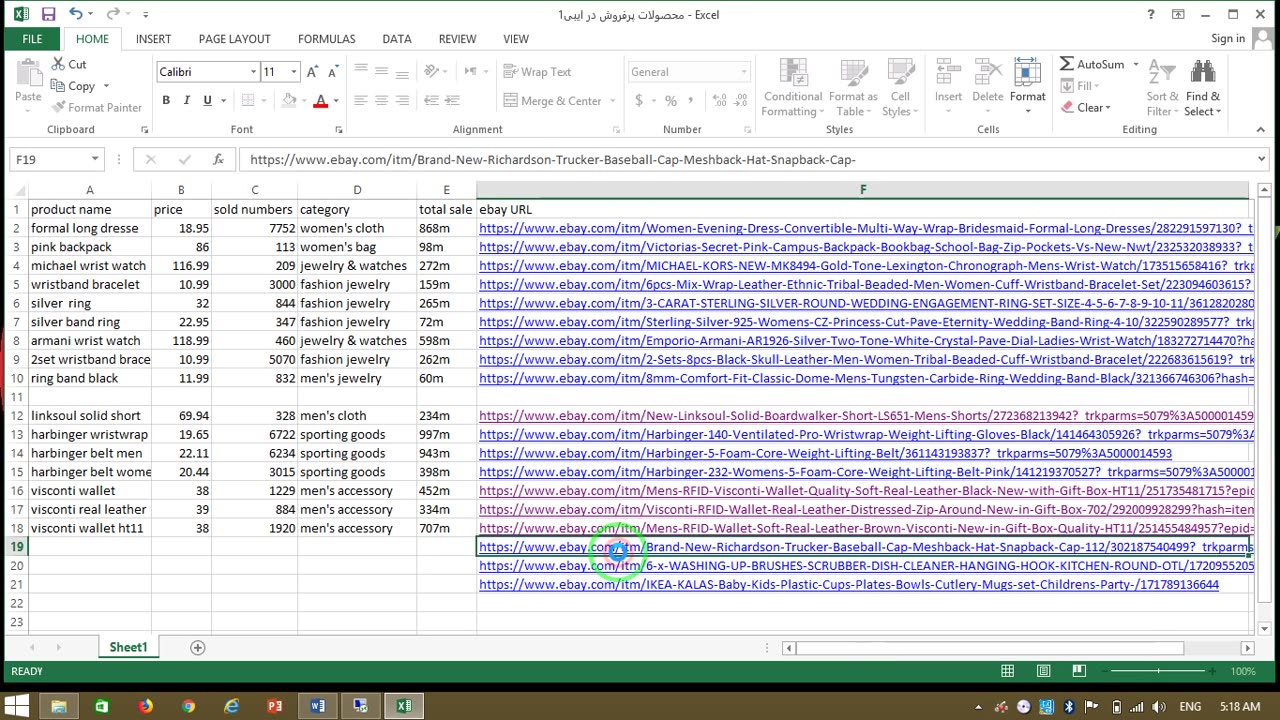Image resolution: width=1280 pixels, height=720 pixels.
Task: Toggle Bold formatting
Action: click(166, 100)
